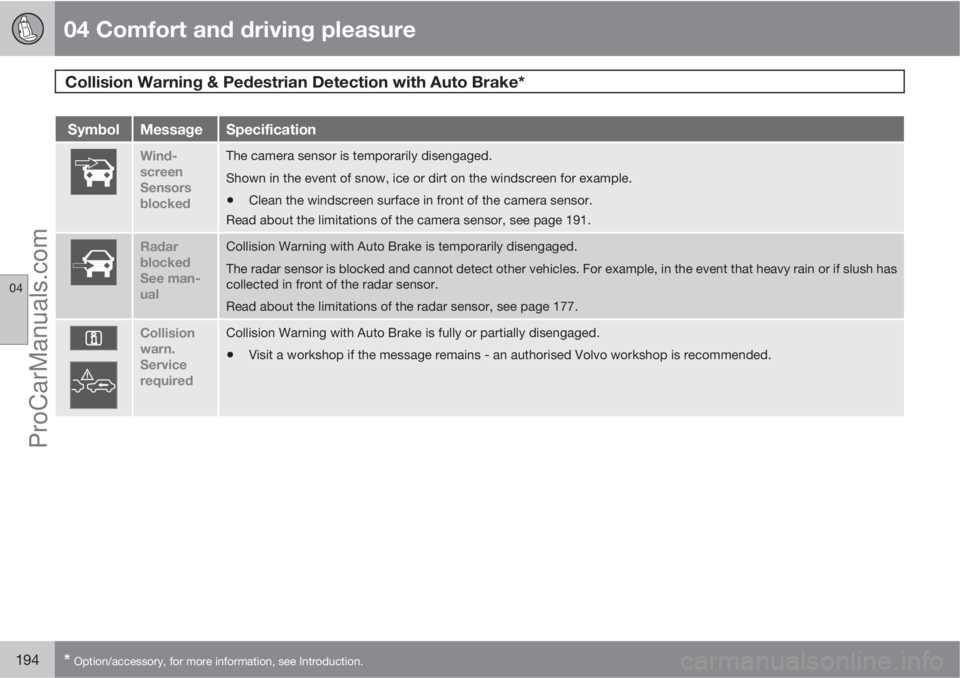This screenshot has height=678, width=960.
Task: Click 'fully or partially disengaged' line
Action: pos(413,333)
